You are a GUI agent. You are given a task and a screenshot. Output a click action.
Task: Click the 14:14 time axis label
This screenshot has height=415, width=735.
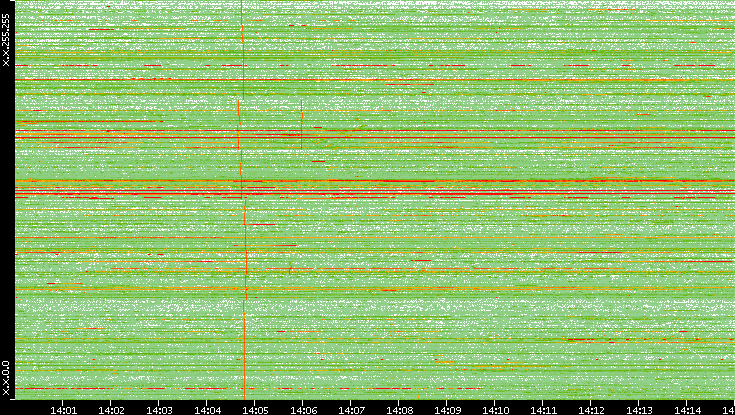(687, 410)
